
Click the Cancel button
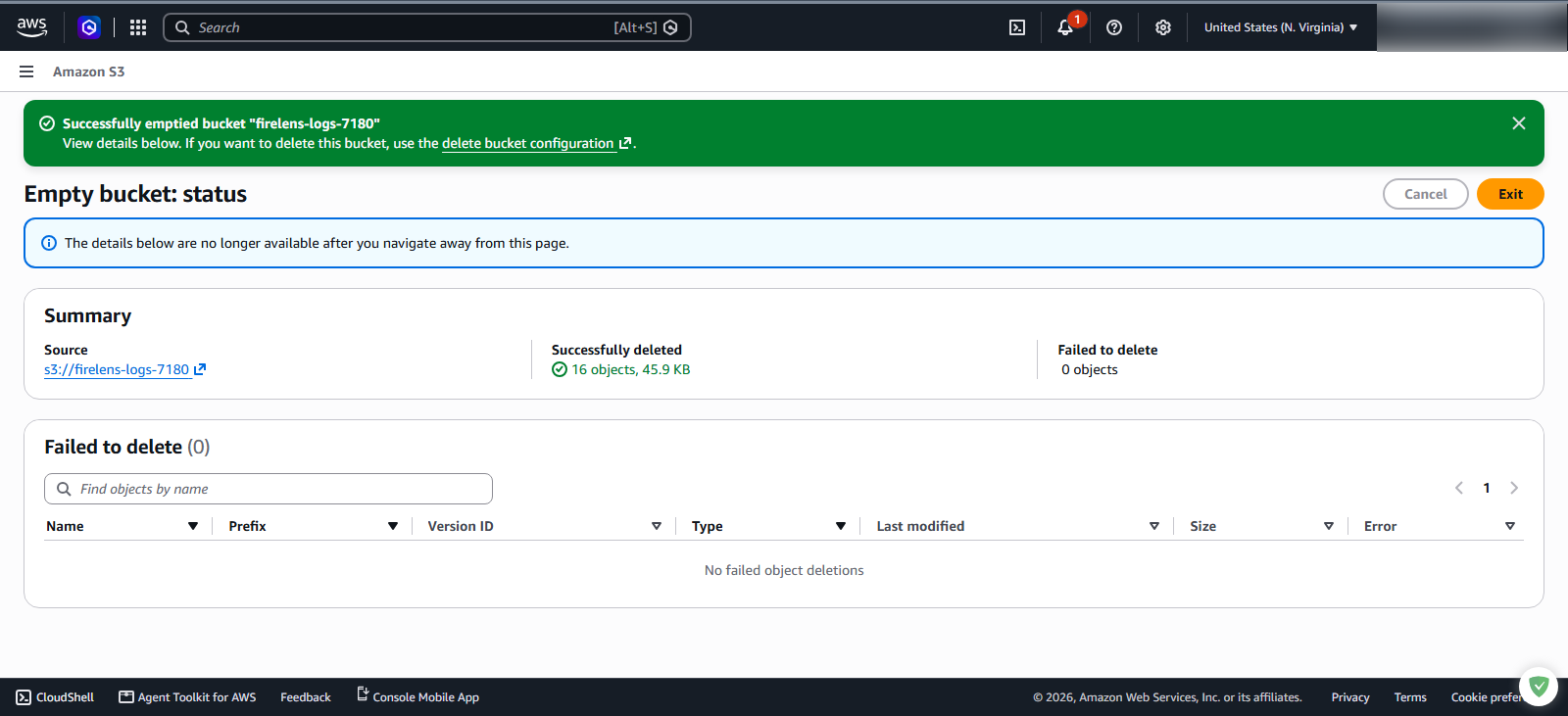tap(1426, 194)
